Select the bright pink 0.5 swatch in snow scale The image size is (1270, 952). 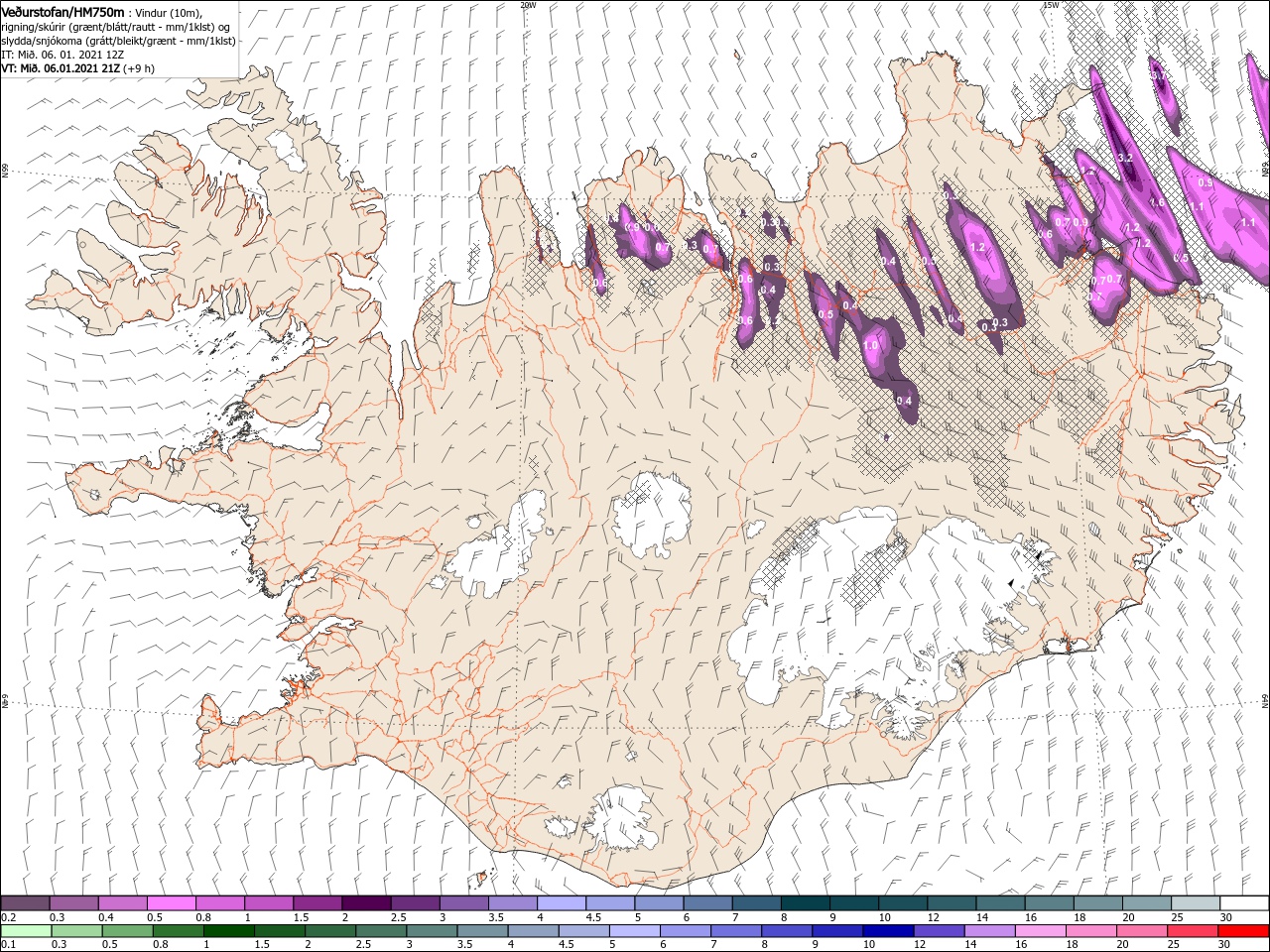pyautogui.click(x=171, y=902)
